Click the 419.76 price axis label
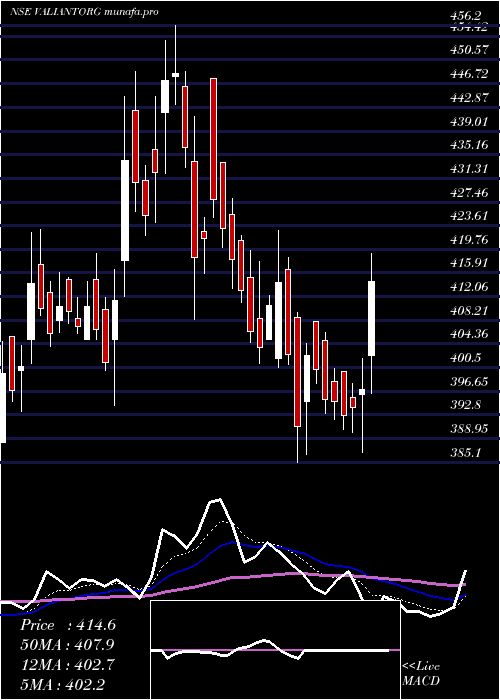Screen dimensions: 500x700 (x=468, y=240)
